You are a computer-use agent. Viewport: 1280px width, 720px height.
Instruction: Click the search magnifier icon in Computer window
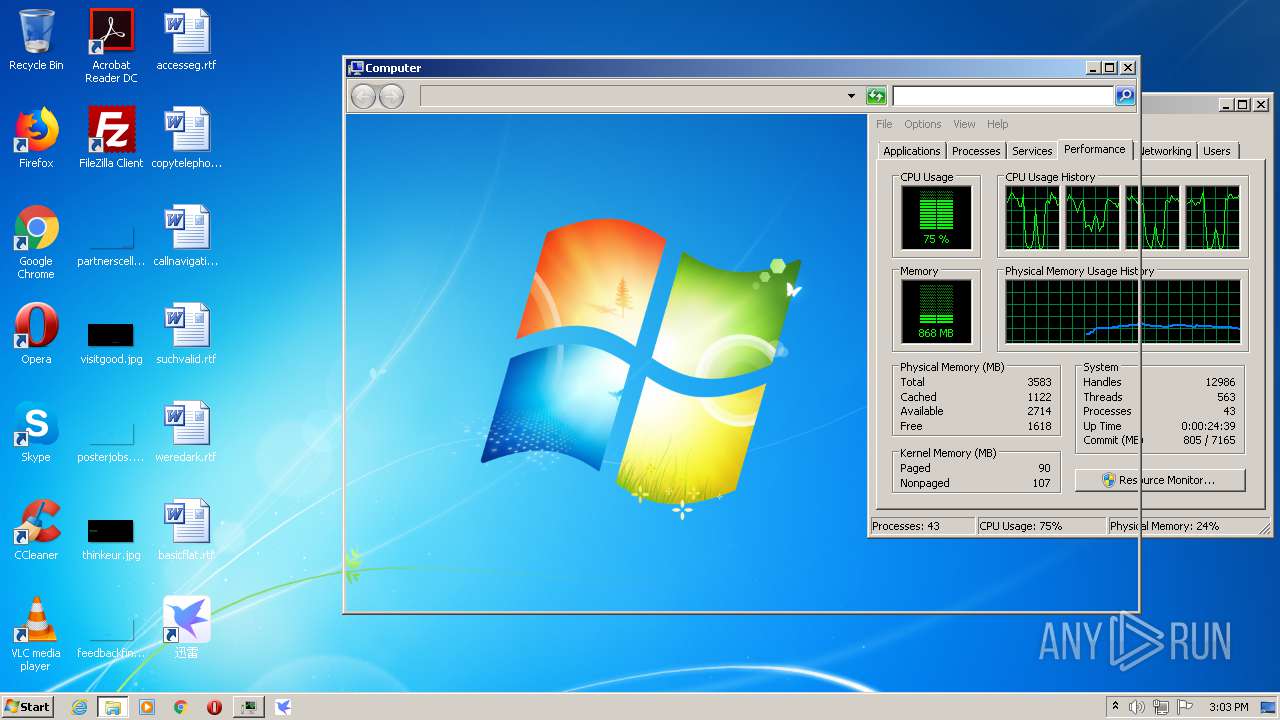point(1125,96)
